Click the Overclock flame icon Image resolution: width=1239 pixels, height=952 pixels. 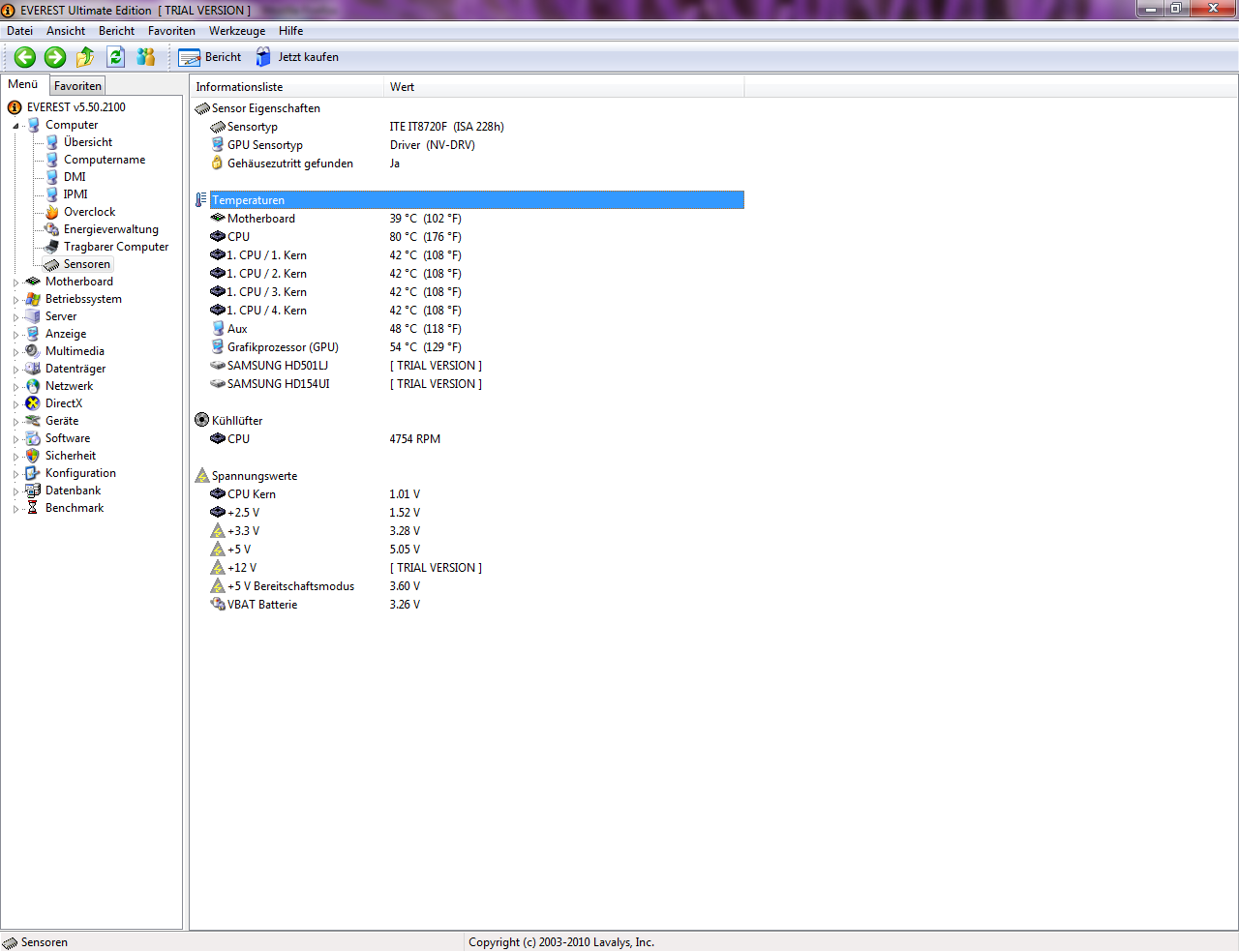52,212
